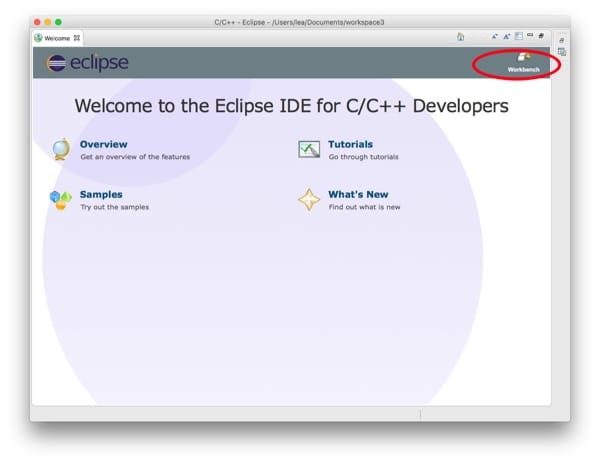This screenshot has width=600, height=464.
Task: Open the Tutorials link
Action: [x=350, y=144]
